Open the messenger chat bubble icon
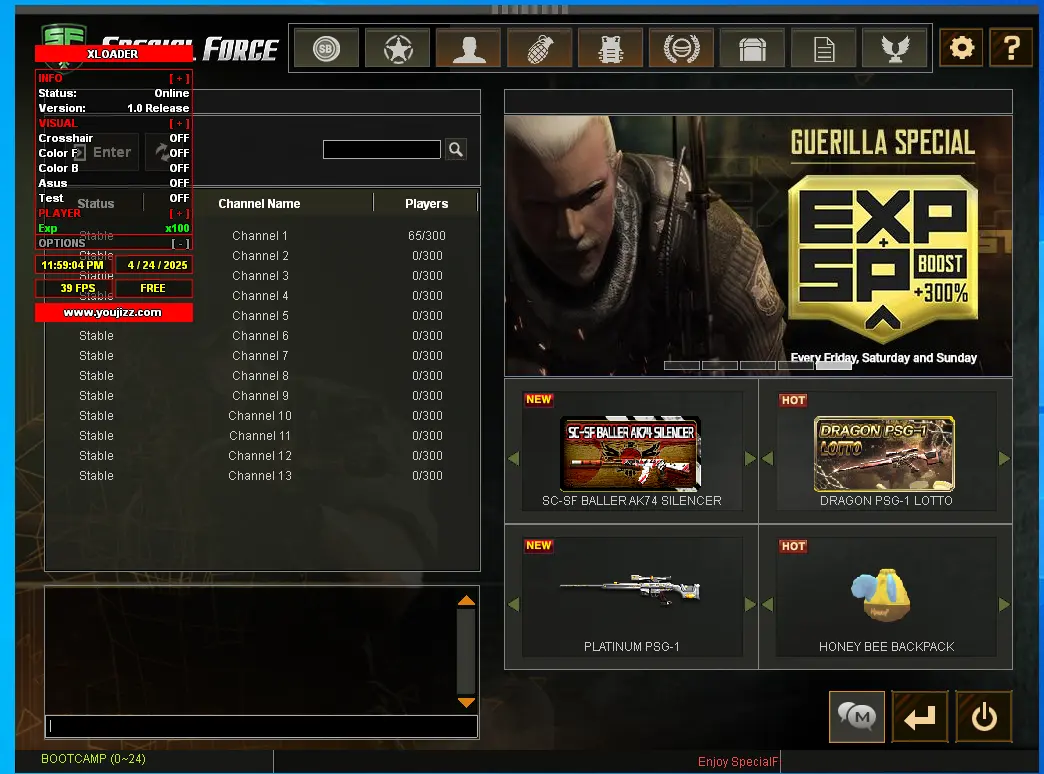Image resolution: width=1044 pixels, height=774 pixels. [857, 717]
